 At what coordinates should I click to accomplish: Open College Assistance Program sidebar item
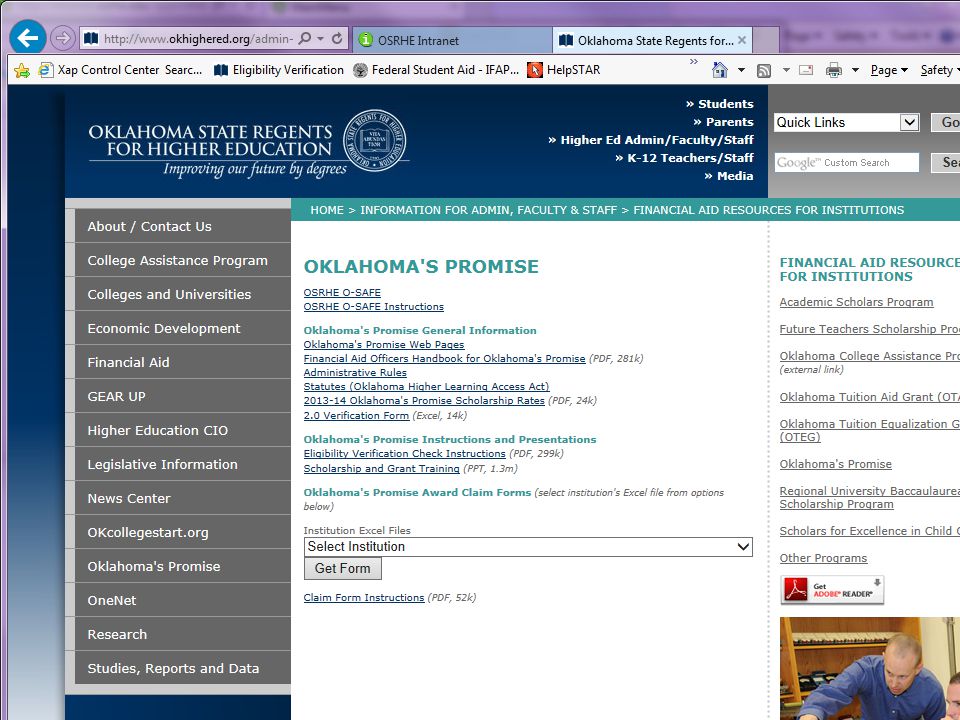point(182,260)
